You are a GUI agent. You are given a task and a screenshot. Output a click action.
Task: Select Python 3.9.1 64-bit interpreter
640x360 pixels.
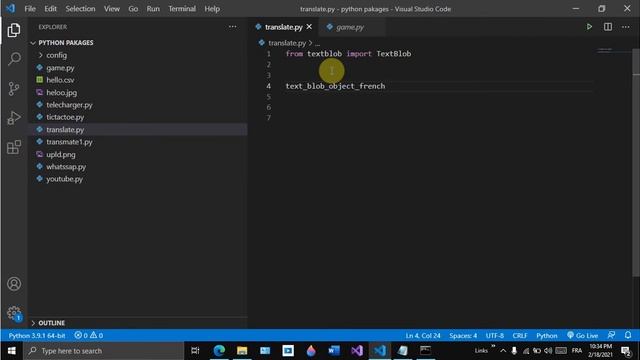coord(37,336)
